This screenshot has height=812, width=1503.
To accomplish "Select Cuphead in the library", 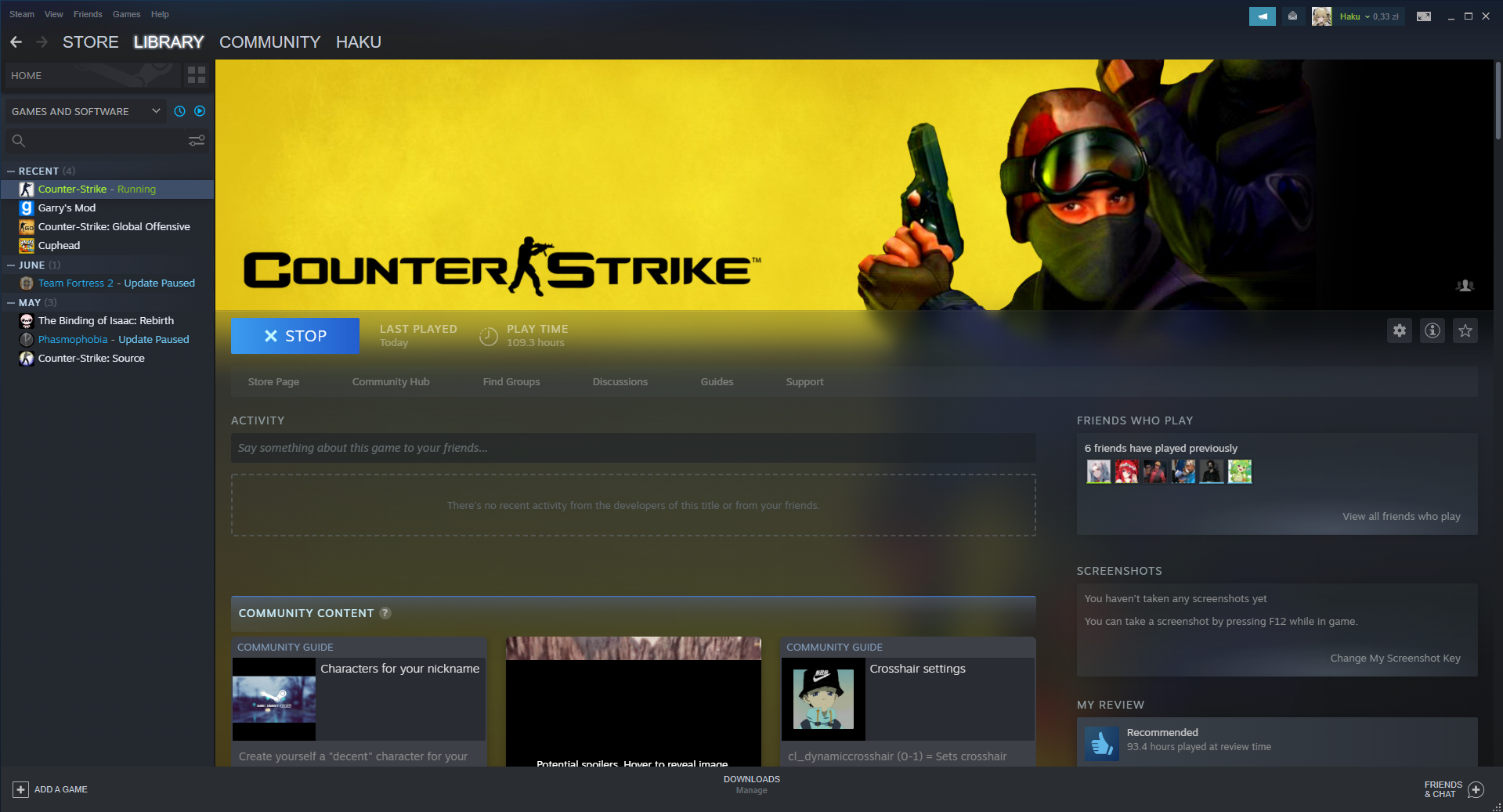I will click(x=107, y=246).
